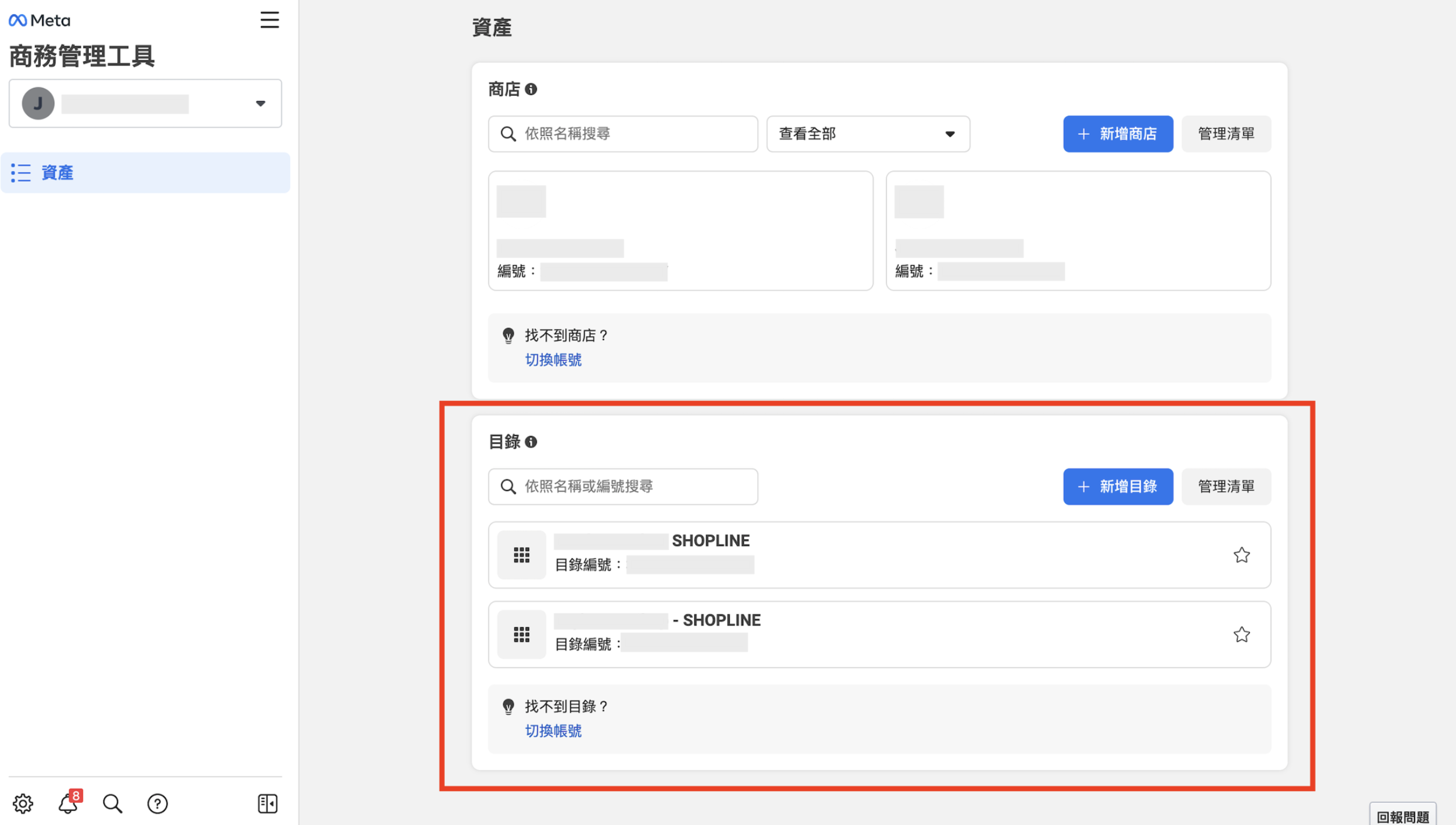Focus the 依照名稱或編號搜尋 catalog search field
The width and height of the screenshot is (1456, 825).
623,486
